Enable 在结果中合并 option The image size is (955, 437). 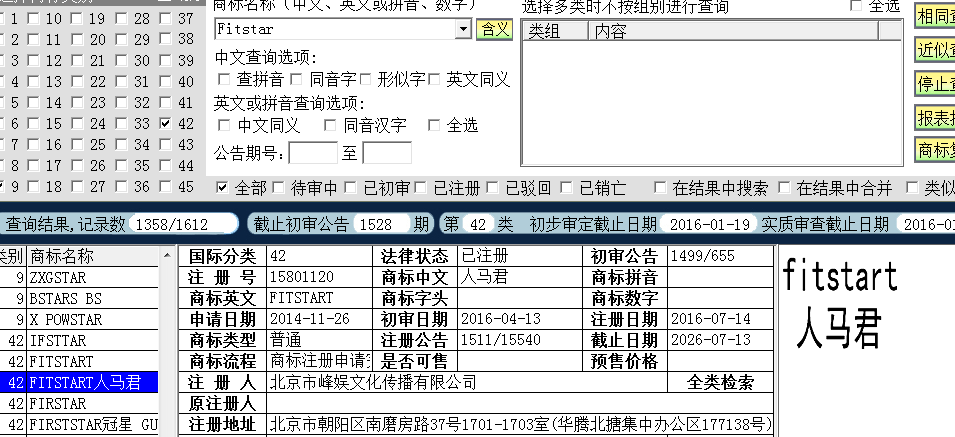(x=784, y=187)
